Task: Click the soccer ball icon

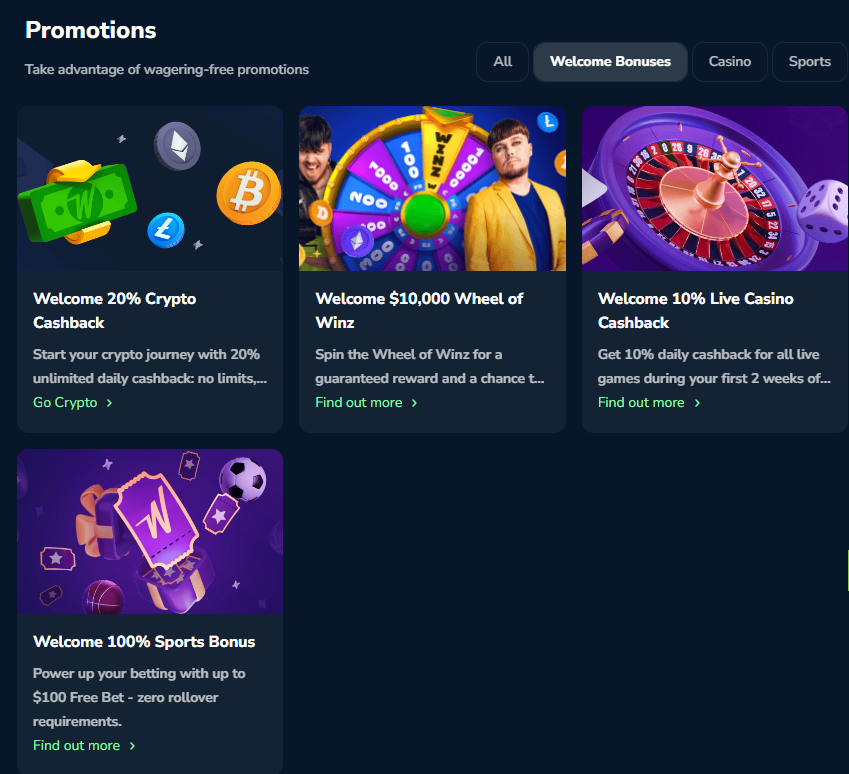Action: pyautogui.click(x=242, y=479)
